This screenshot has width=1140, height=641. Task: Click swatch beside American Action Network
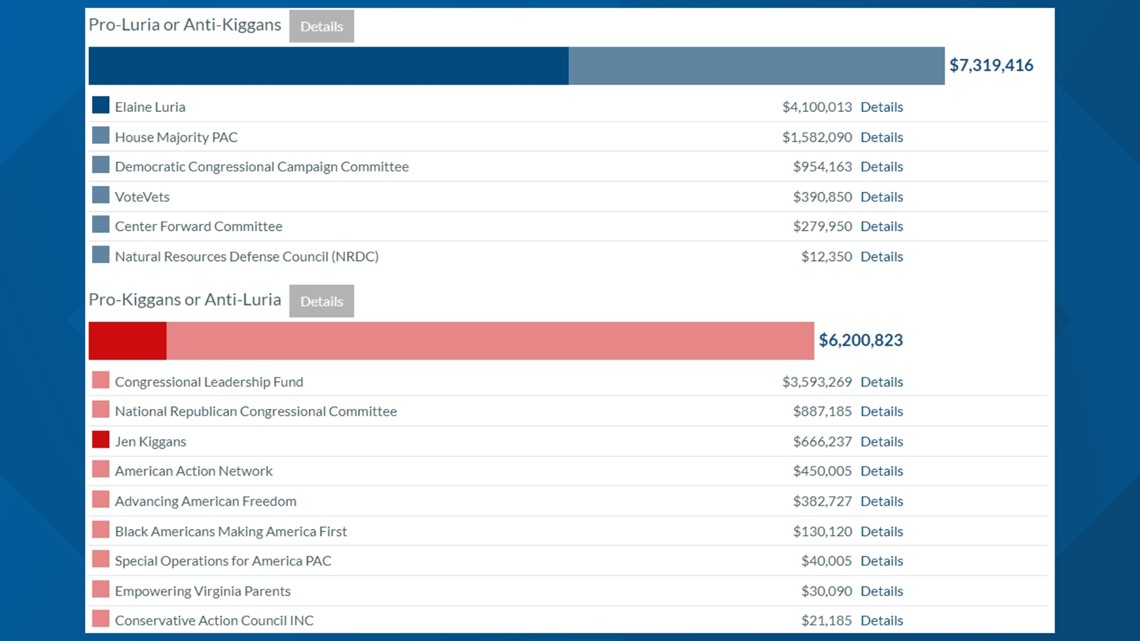coord(101,469)
